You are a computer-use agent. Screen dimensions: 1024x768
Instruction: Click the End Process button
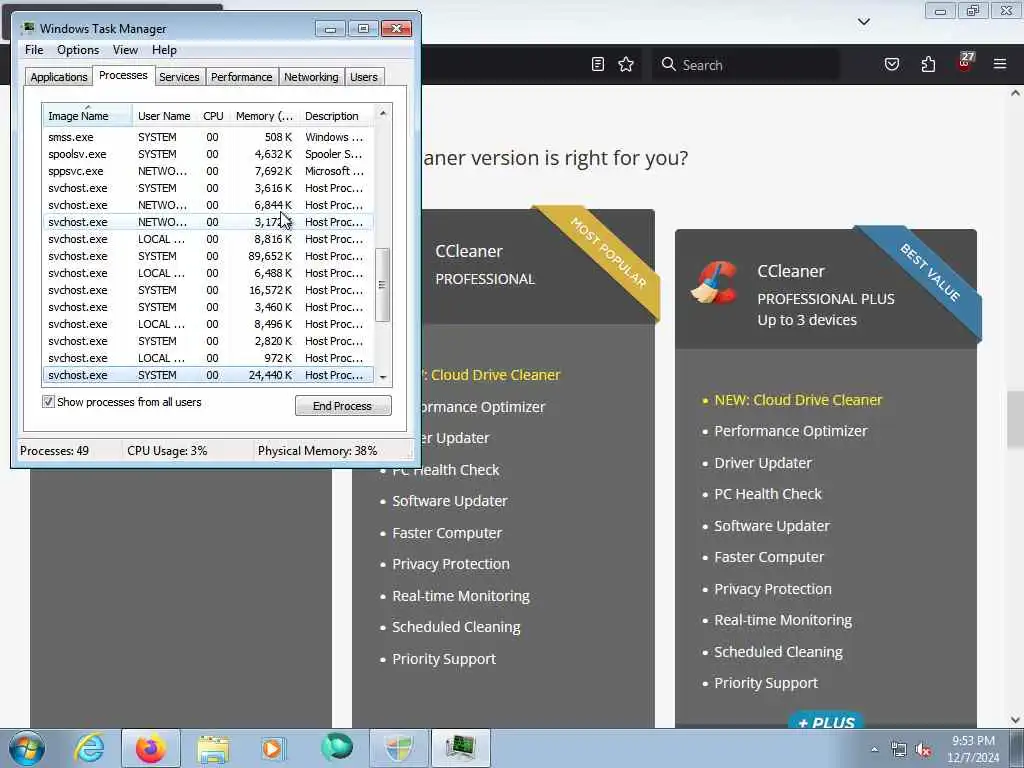point(343,406)
